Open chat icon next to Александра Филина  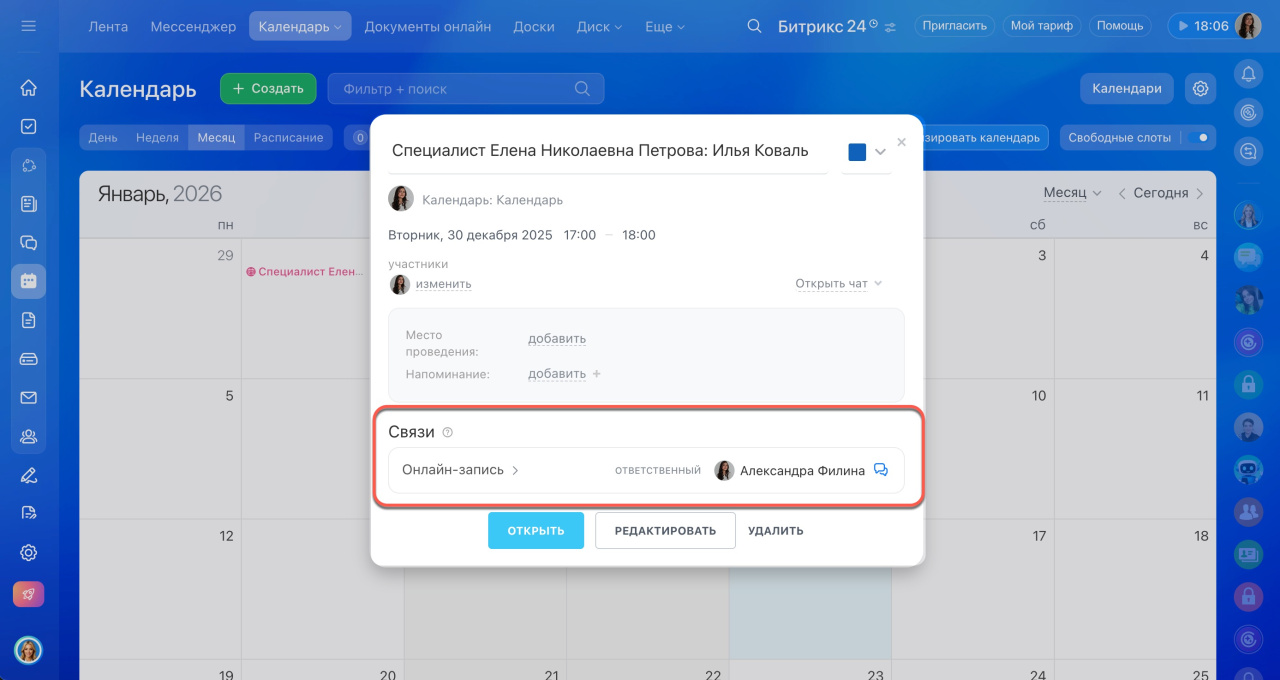click(881, 470)
